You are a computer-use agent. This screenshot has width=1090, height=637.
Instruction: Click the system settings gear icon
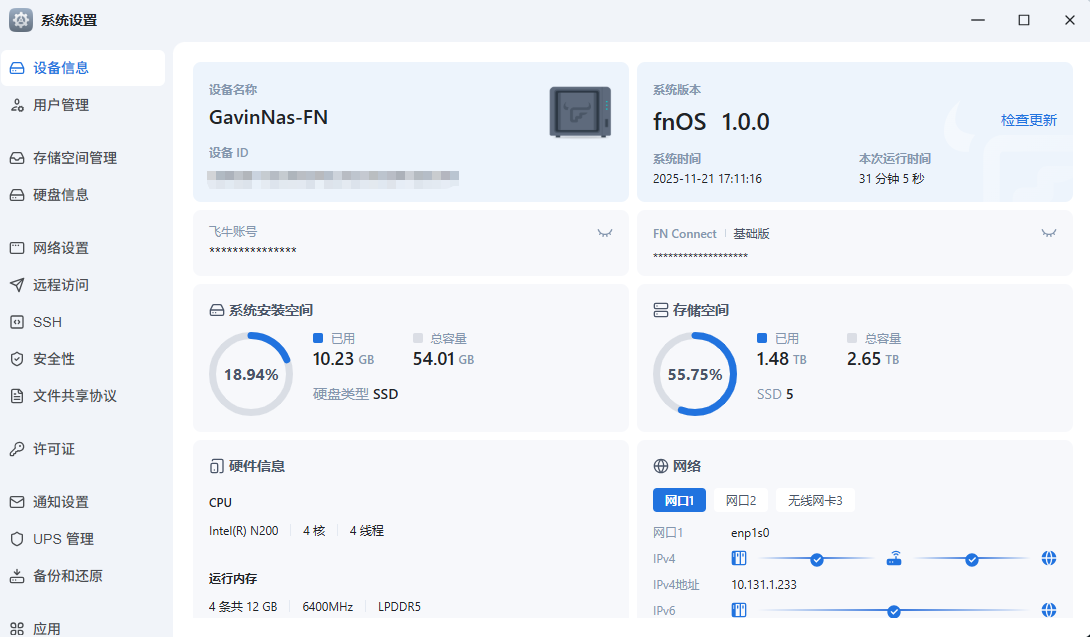[21, 20]
